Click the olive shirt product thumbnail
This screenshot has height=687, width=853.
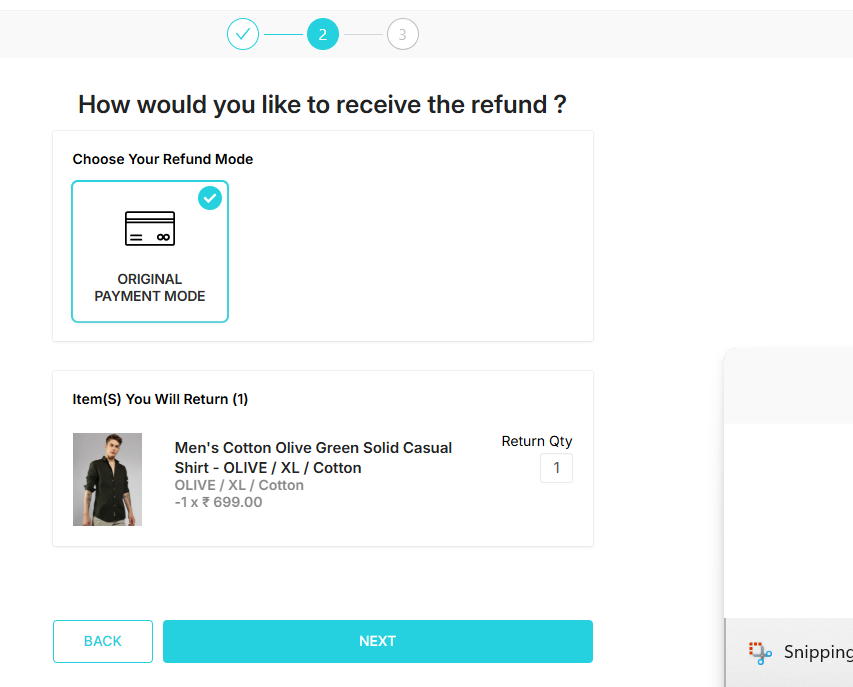point(107,479)
